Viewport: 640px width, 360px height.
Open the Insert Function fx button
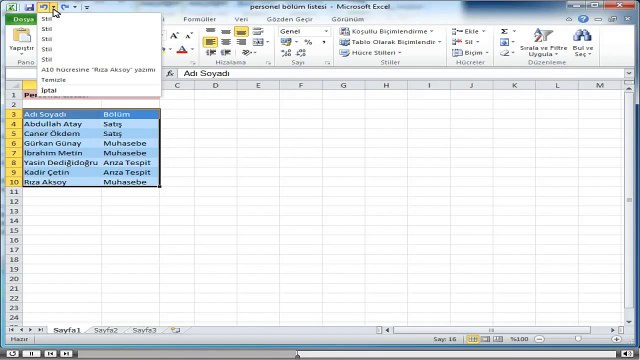pos(170,73)
